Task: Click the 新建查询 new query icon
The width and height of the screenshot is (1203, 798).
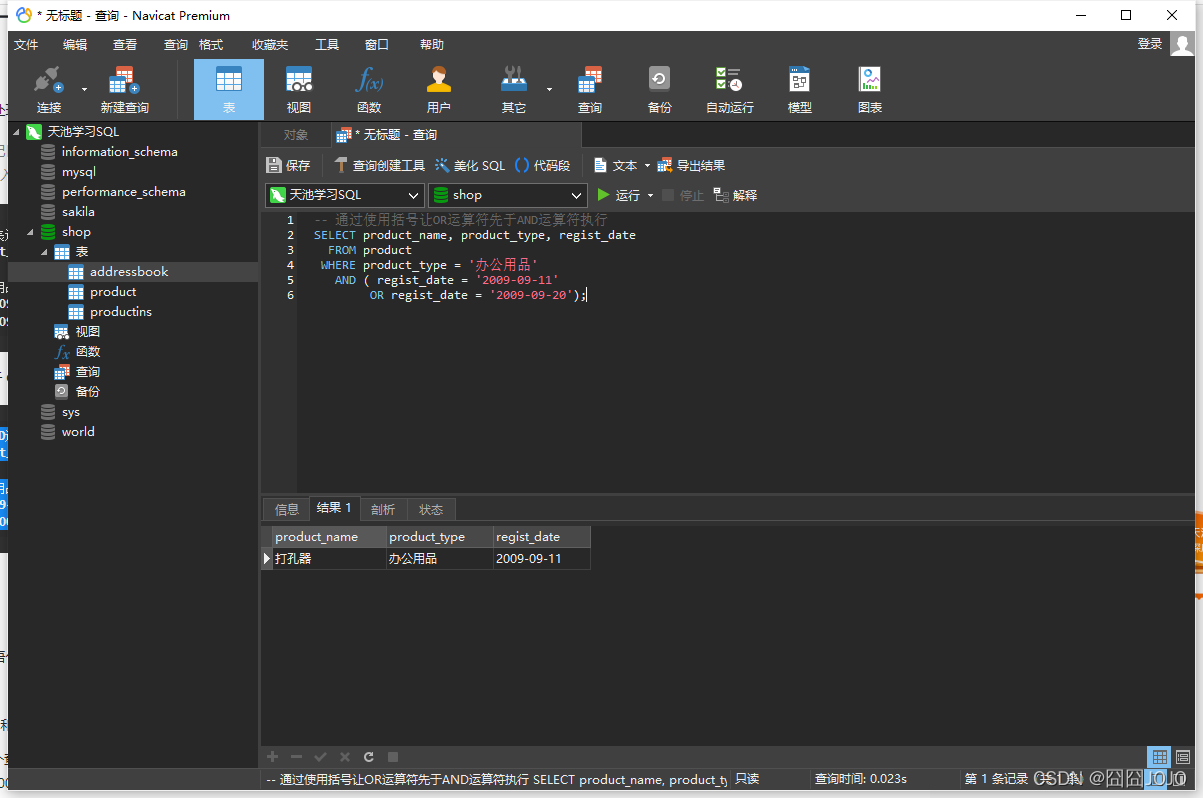Action: click(124, 89)
